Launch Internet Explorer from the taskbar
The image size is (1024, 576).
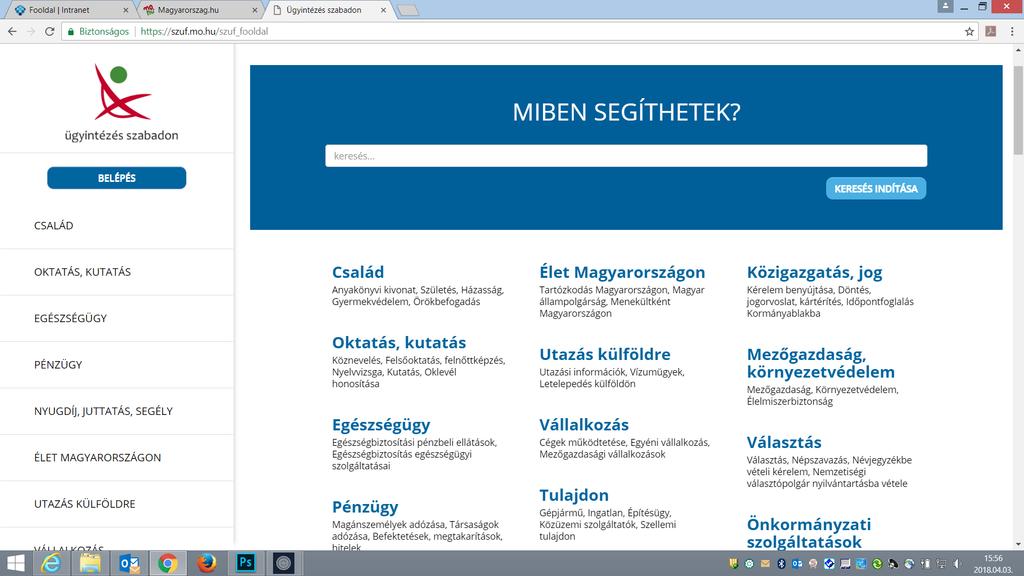(x=51, y=563)
